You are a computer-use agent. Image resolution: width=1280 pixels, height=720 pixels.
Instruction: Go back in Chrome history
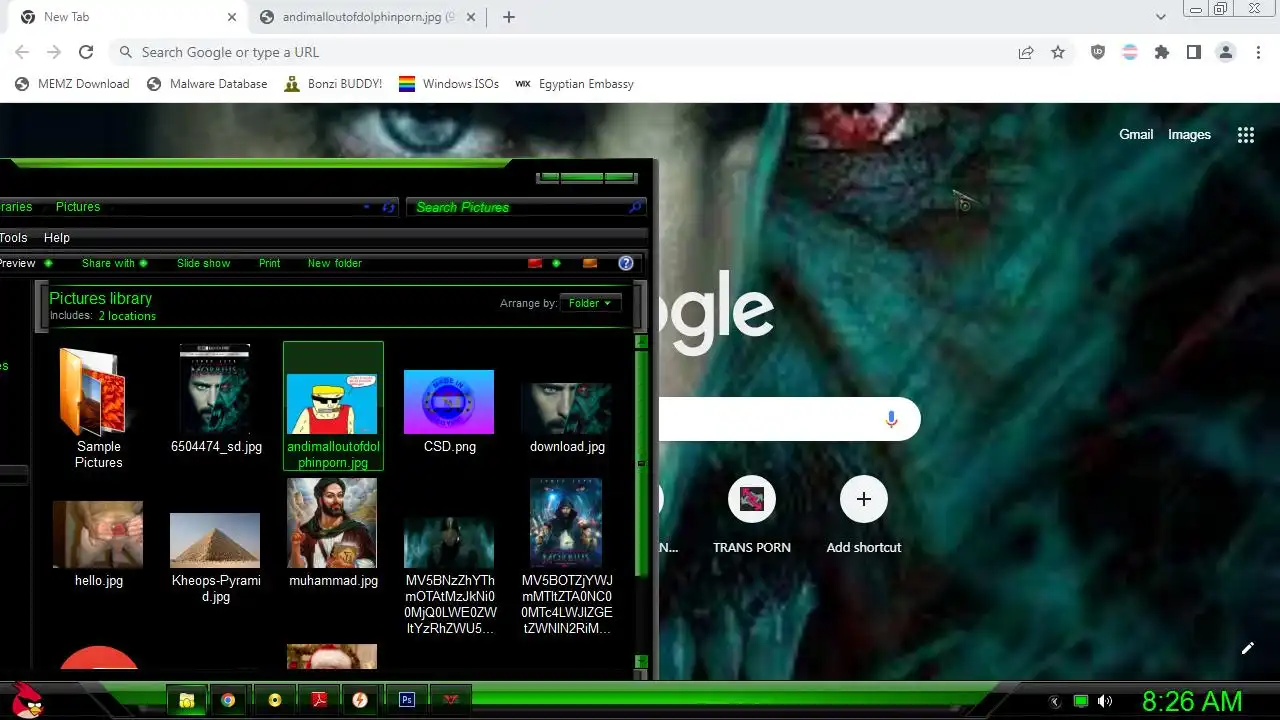(22, 52)
